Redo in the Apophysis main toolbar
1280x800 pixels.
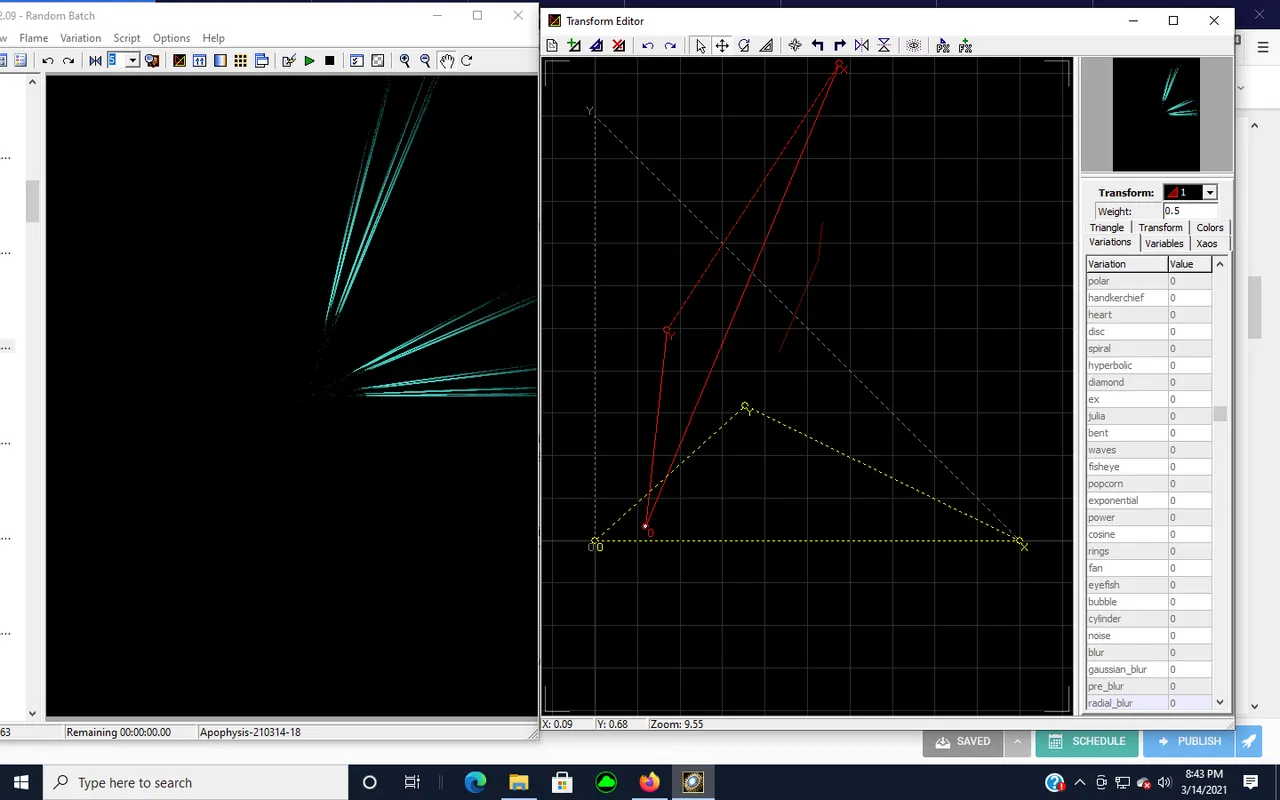click(x=68, y=61)
